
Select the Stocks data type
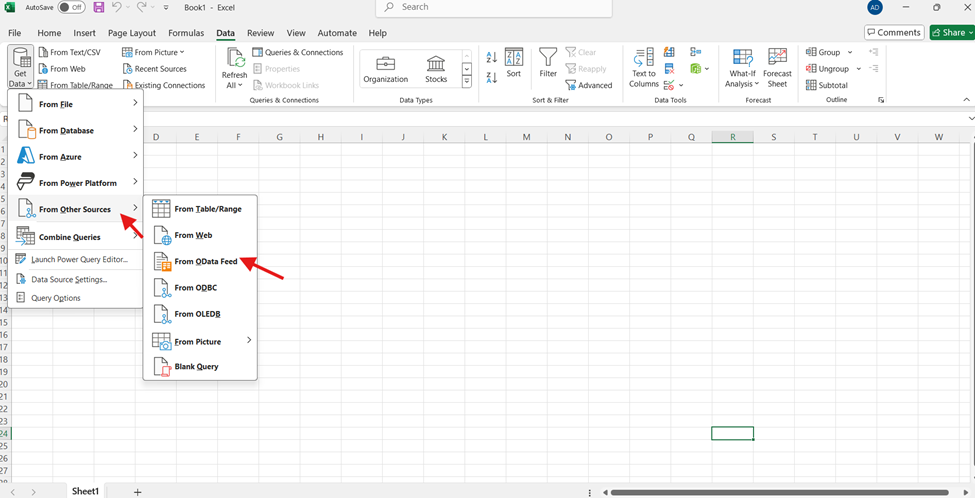click(x=436, y=68)
